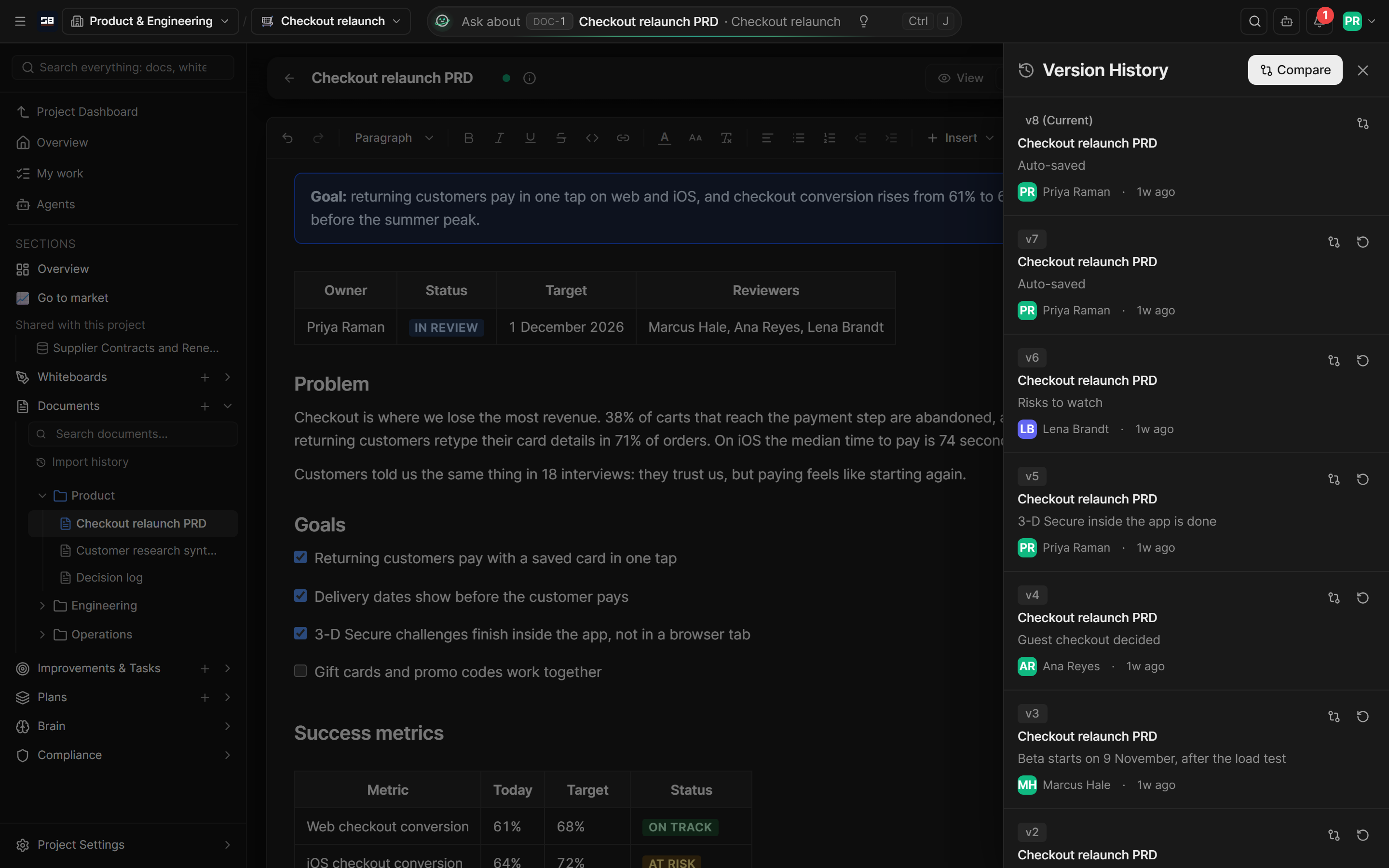The width and height of the screenshot is (1389, 868).
Task: Go back with the arrow beside document title
Action: tap(289, 78)
